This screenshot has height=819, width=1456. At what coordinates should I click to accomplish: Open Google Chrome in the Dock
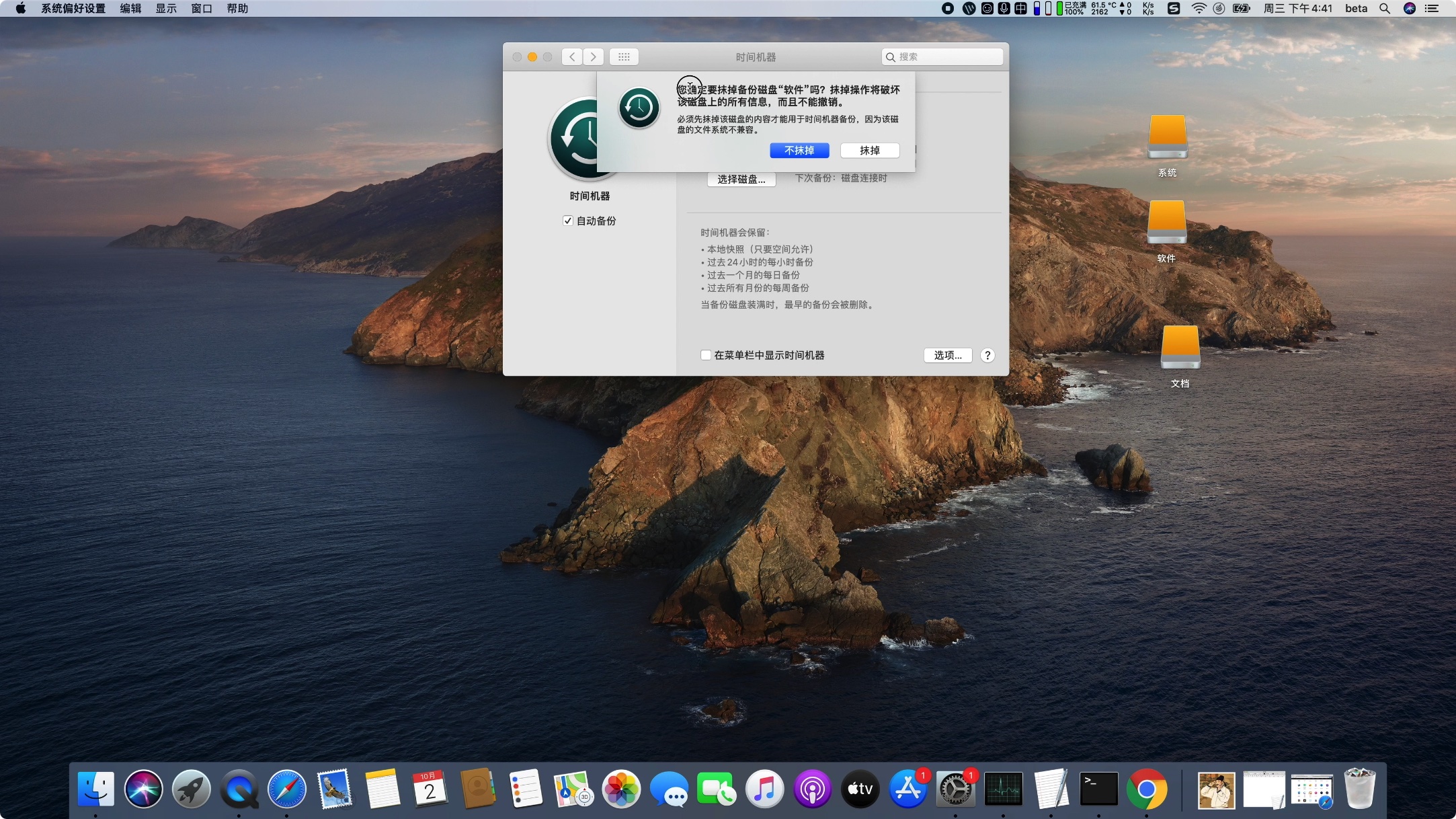1147,789
